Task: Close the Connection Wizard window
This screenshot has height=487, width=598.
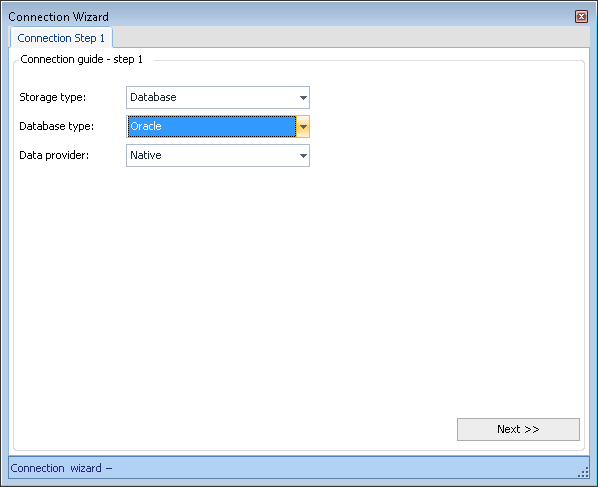Action: point(581,17)
